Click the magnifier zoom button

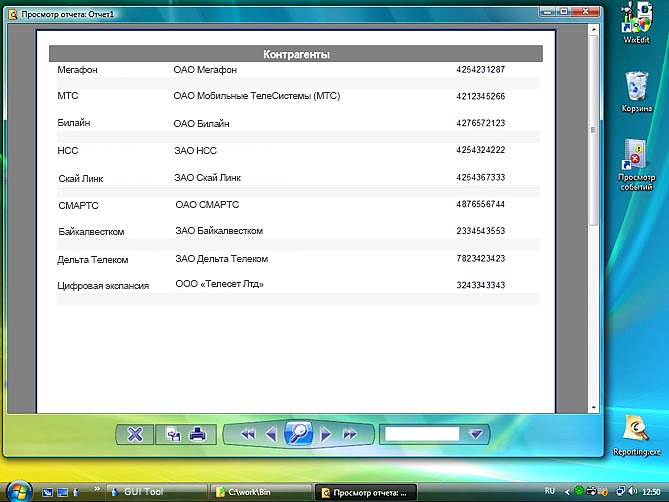pos(299,433)
